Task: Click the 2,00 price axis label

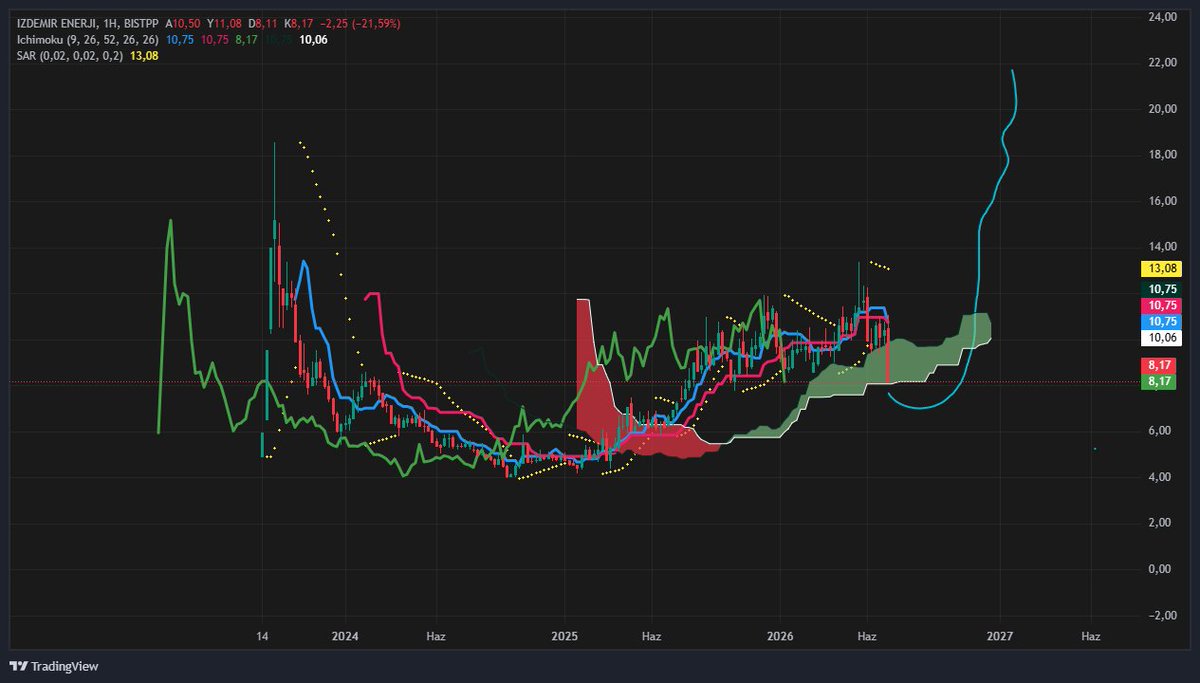Action: [1161, 523]
